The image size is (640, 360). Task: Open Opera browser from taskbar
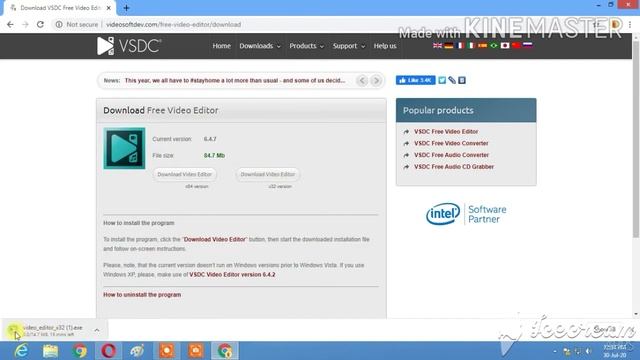[108, 351]
